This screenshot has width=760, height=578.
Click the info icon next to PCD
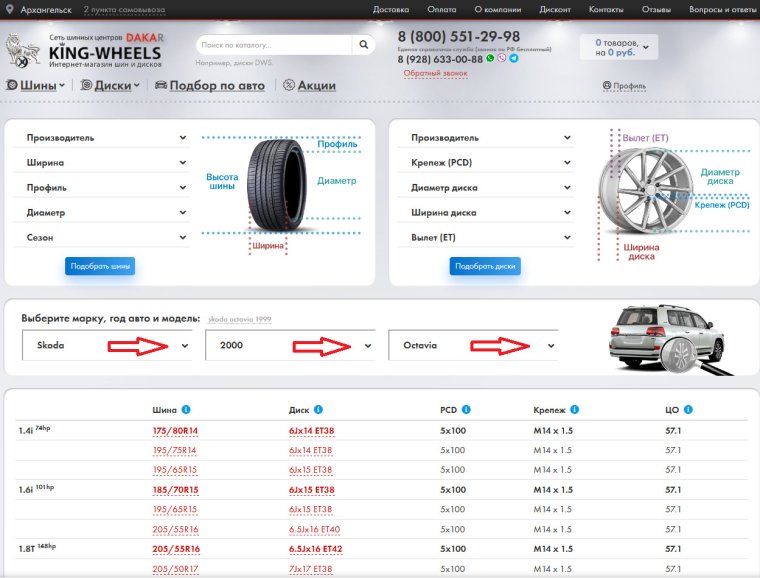(467, 409)
